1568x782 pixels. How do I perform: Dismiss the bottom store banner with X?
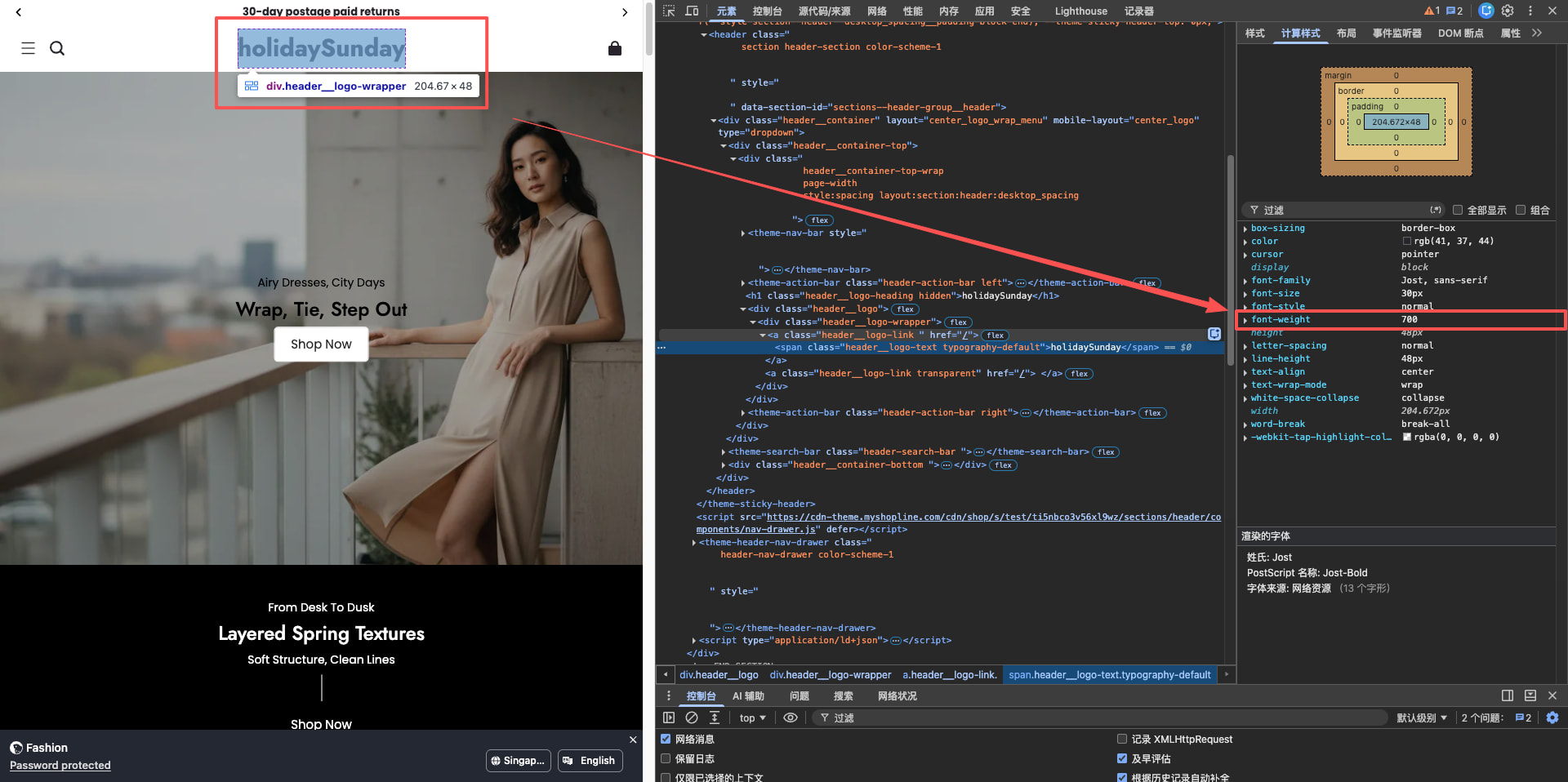point(633,740)
